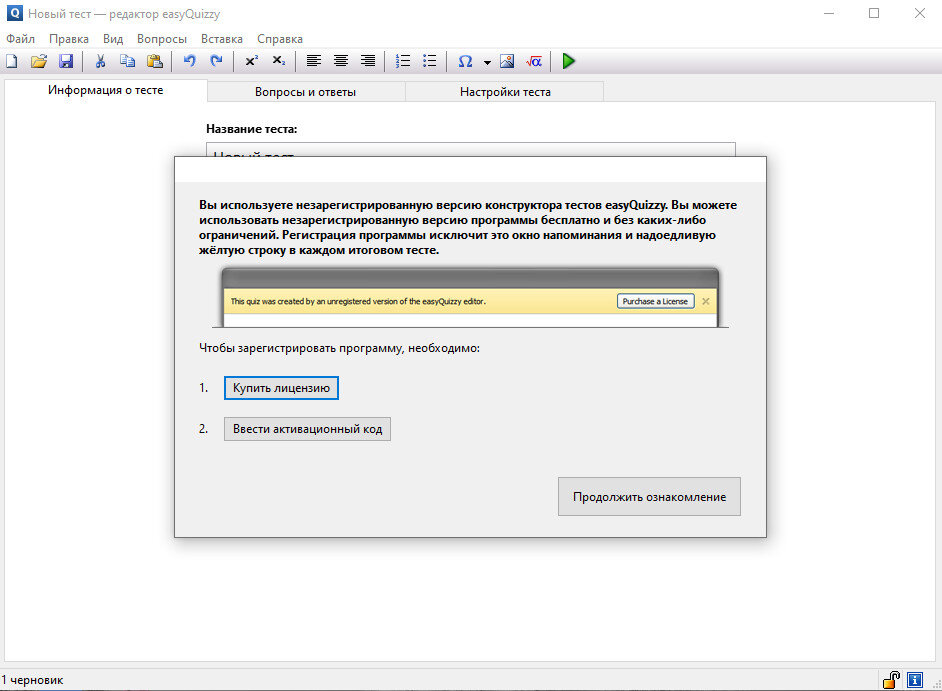Run the test with green play button

[x=568, y=61]
